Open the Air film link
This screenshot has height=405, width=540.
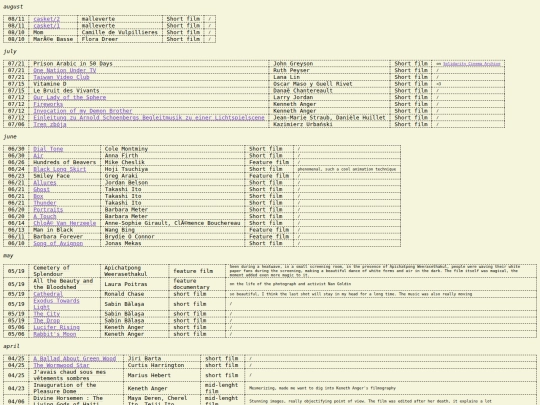(38, 156)
